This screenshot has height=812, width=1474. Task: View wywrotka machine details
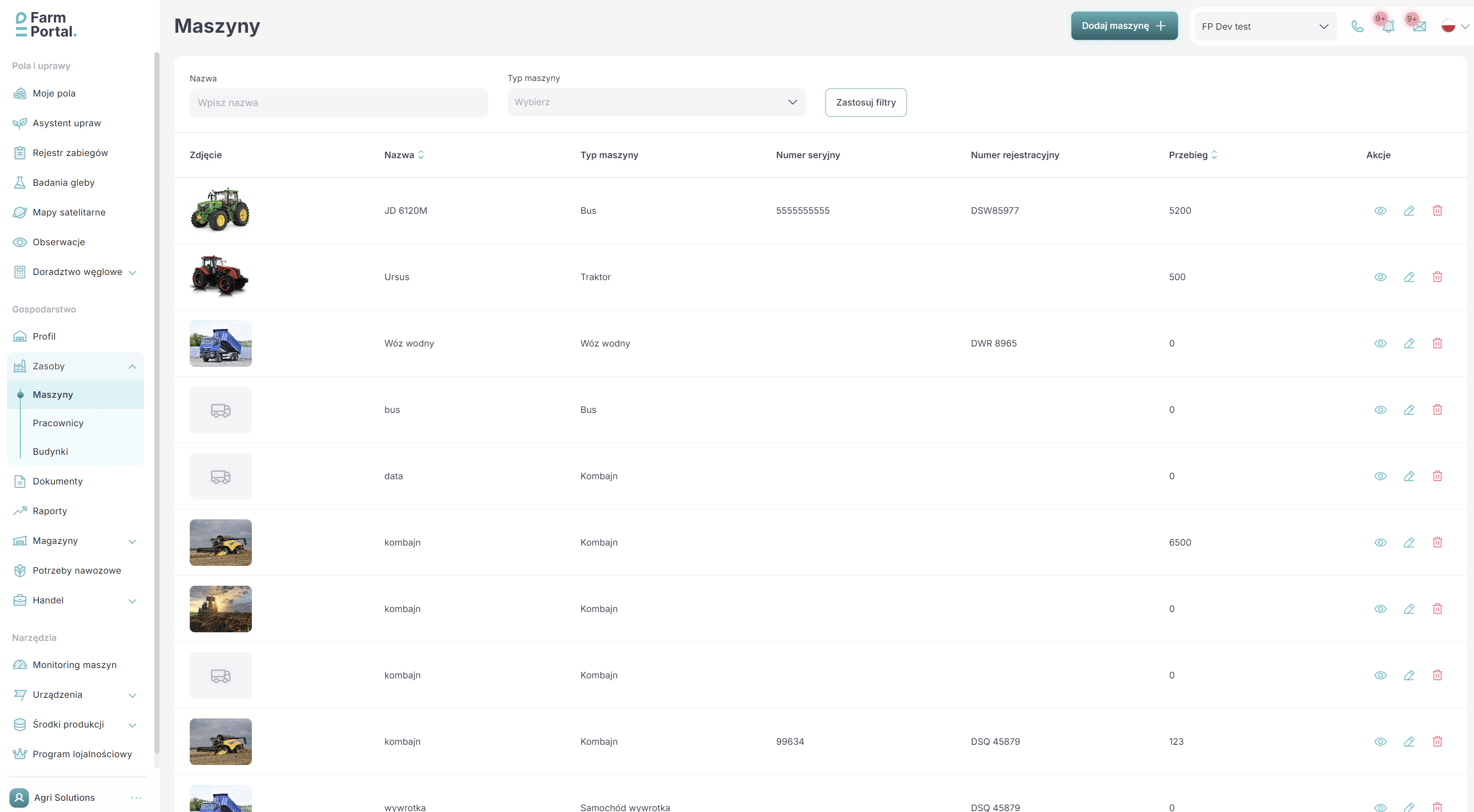pyautogui.click(x=1380, y=807)
